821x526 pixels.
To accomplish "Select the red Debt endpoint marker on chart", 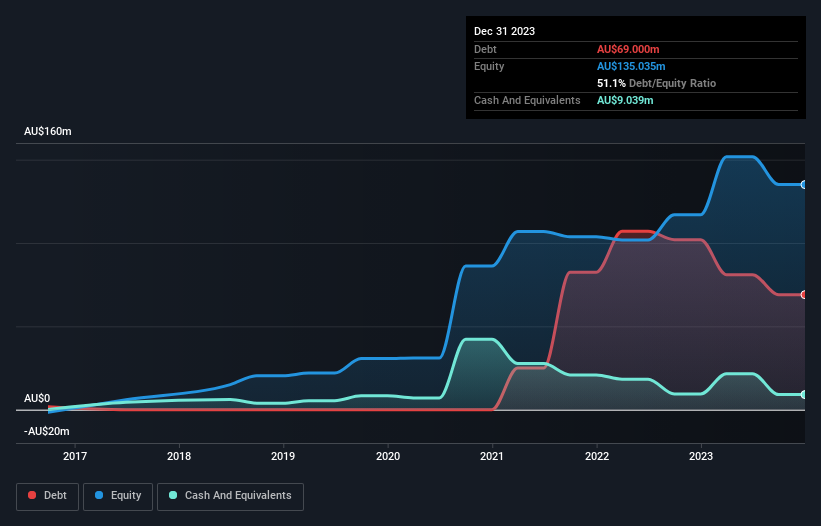I will (x=803, y=295).
